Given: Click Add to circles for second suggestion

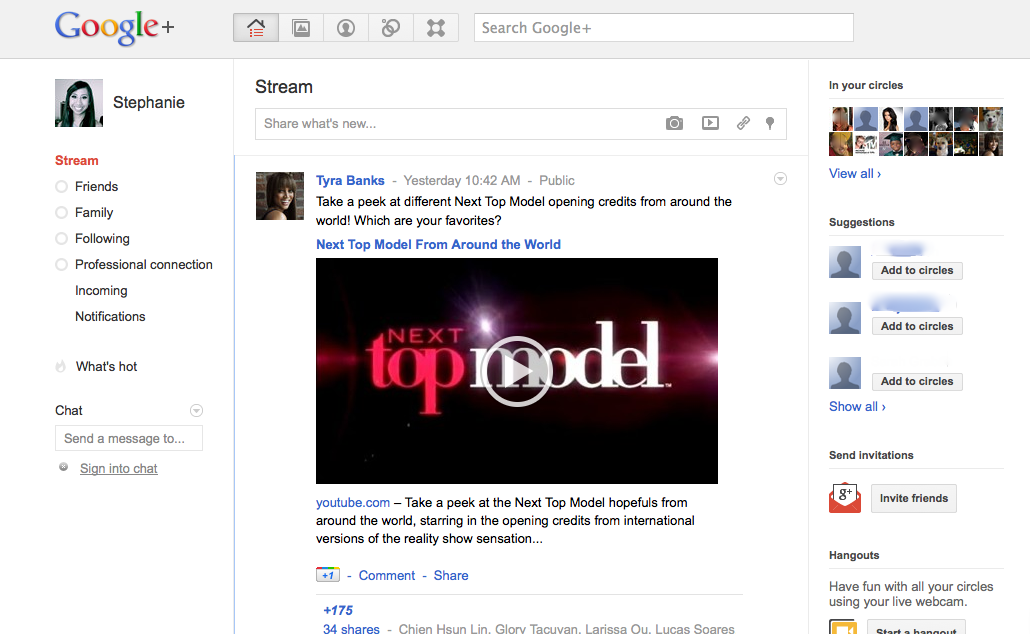Looking at the screenshot, I should click(917, 327).
